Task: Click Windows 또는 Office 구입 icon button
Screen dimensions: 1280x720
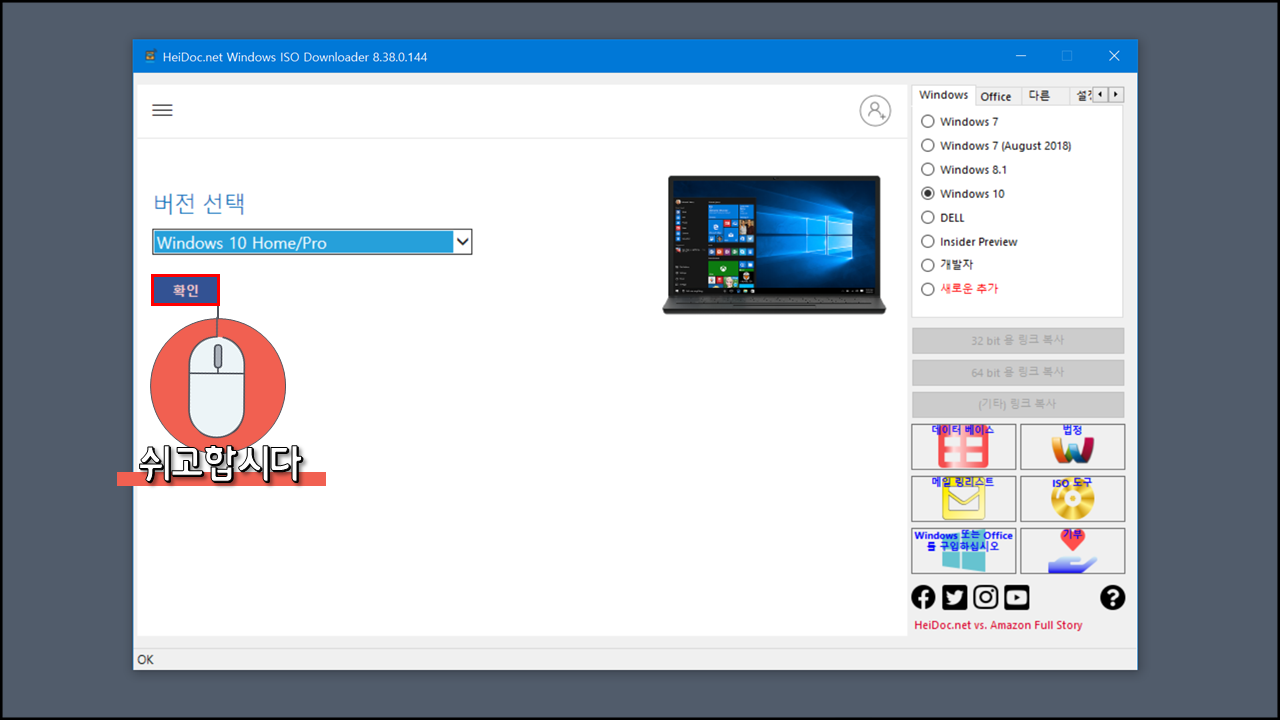Action: tap(964, 551)
